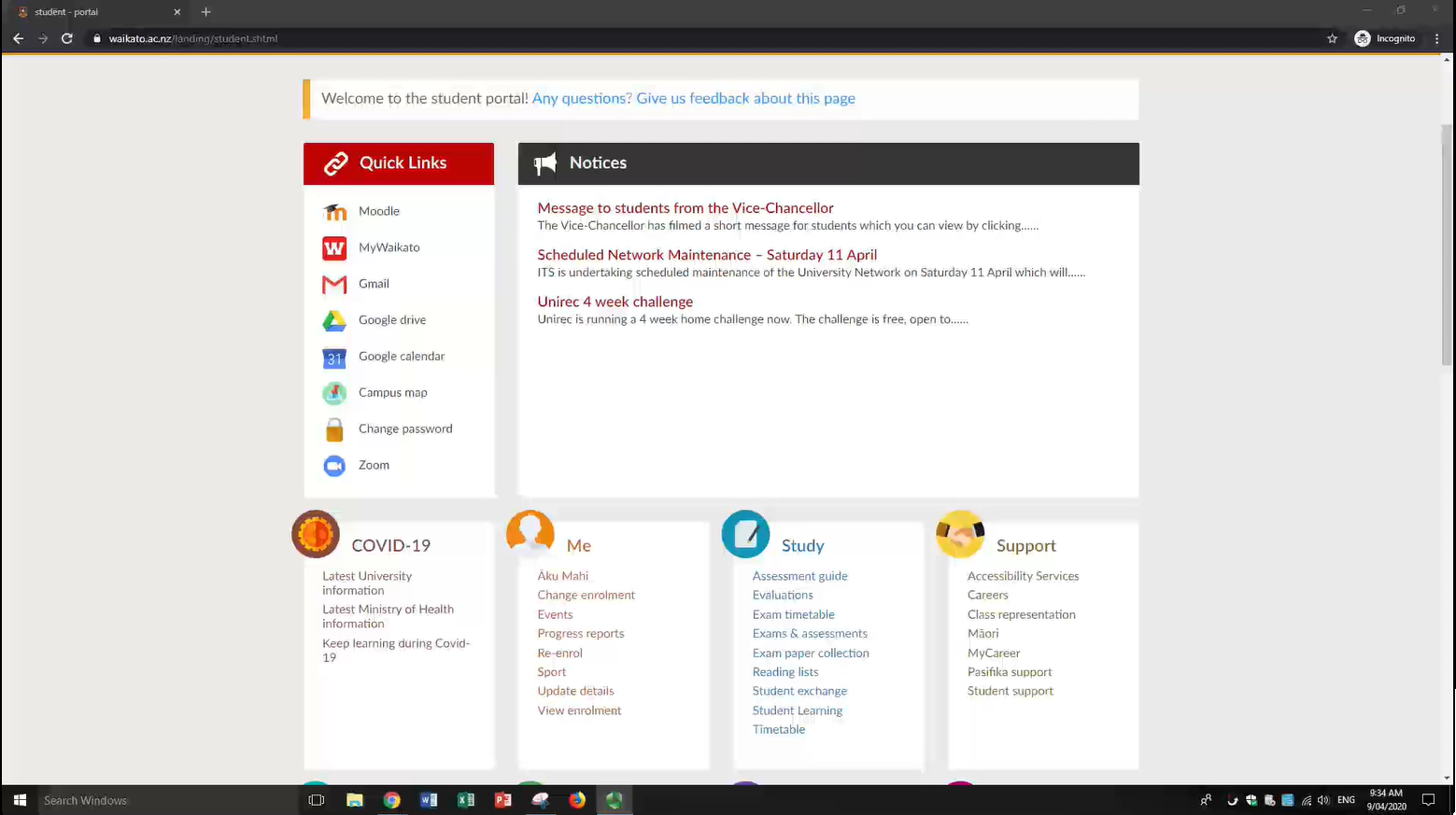Click the Search Windows box

pos(168,800)
